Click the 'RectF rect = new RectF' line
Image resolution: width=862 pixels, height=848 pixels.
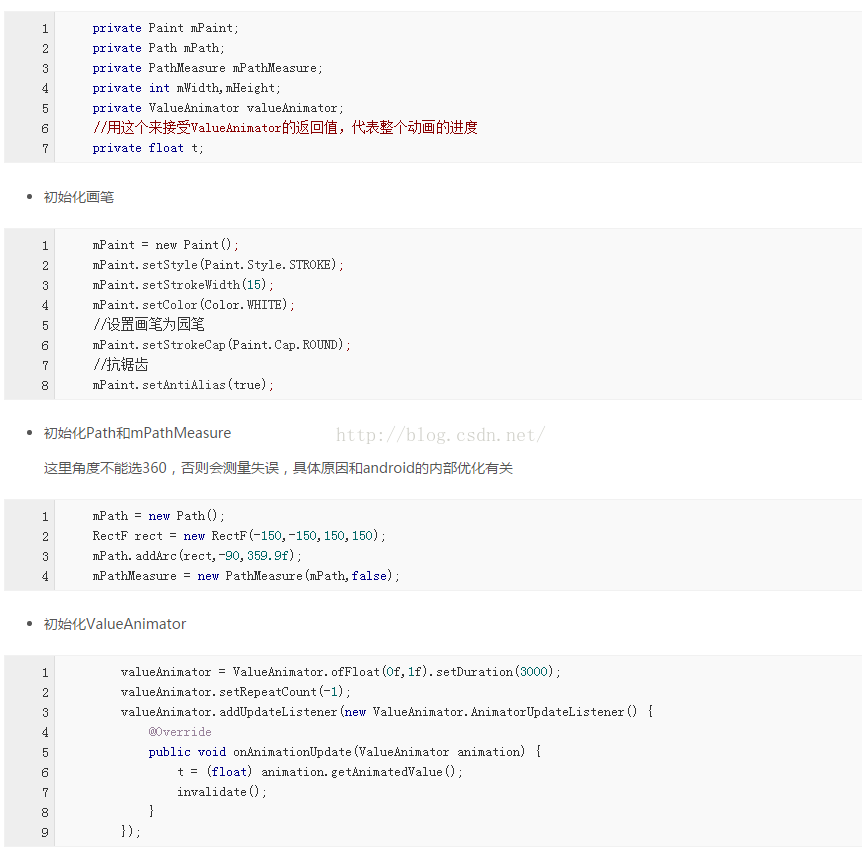(239, 536)
